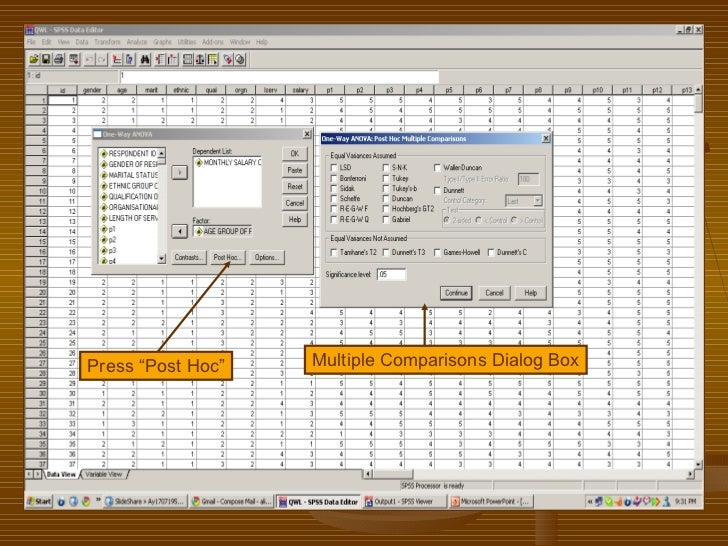Viewport: 728px width, 546px height.
Task: Click the Find binoculars icon
Action: [x=145, y=59]
